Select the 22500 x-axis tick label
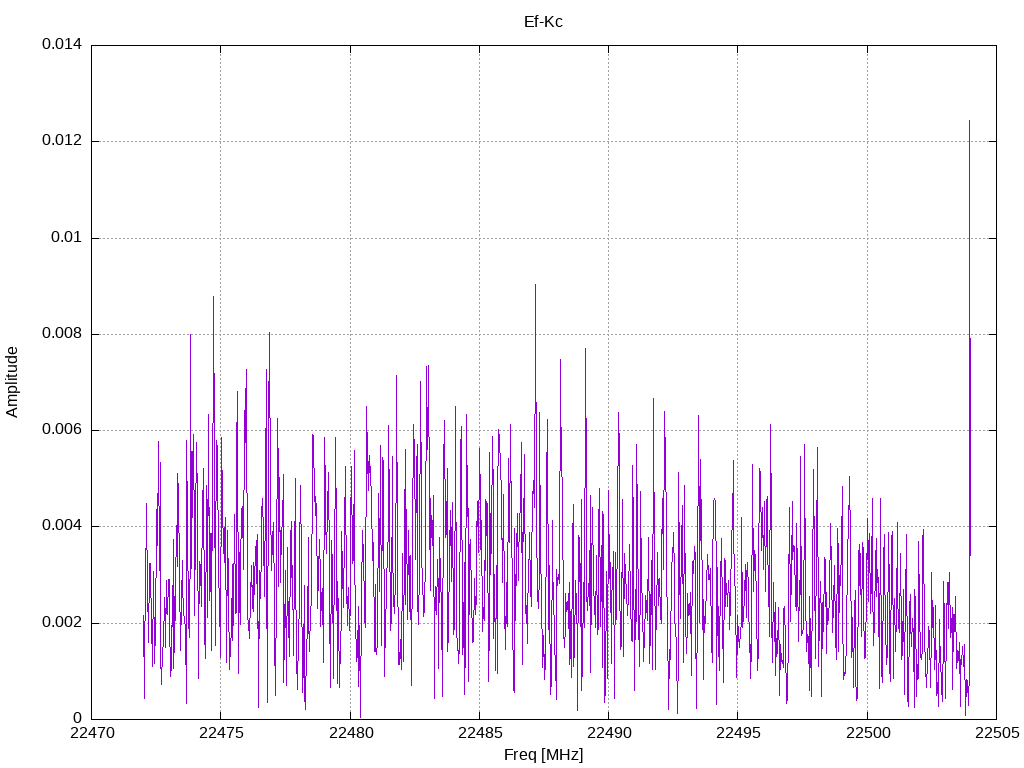Screen dimensions: 1024x768 point(866,734)
